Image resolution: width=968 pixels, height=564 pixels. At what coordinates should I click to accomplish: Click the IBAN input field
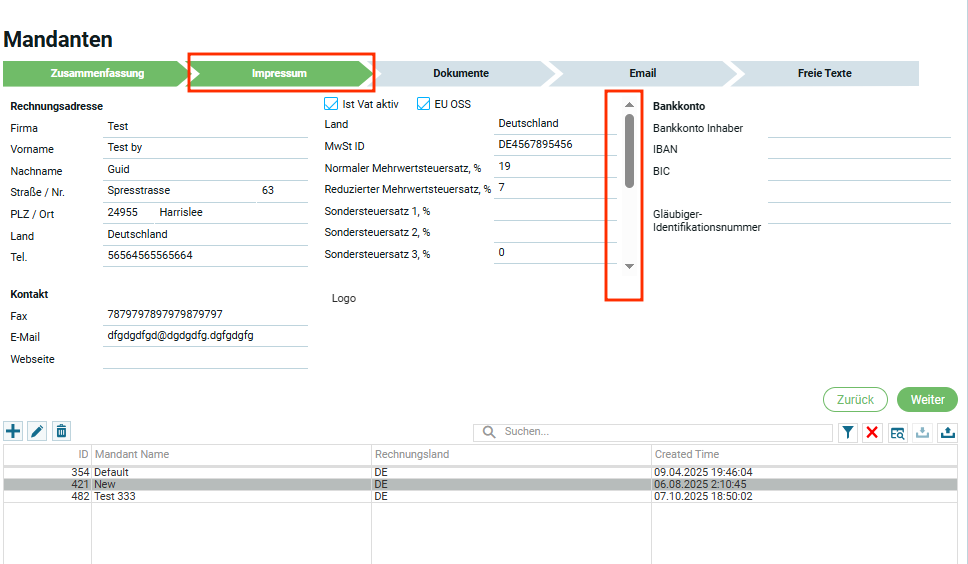858,149
